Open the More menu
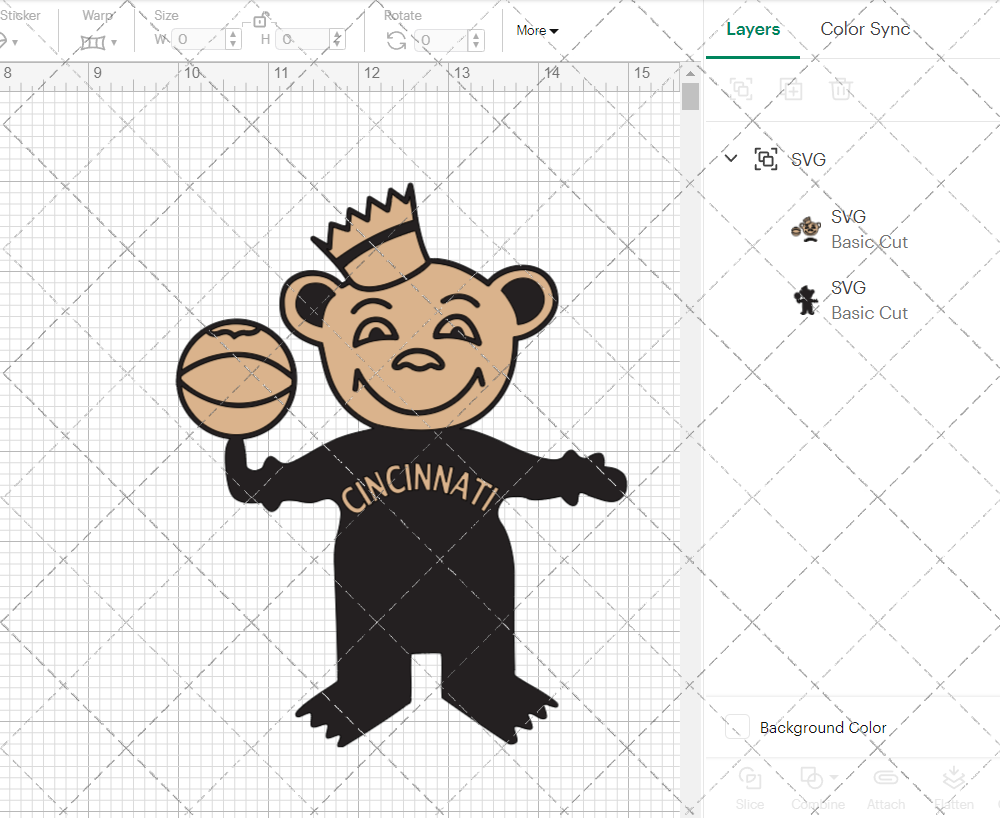 coord(537,31)
